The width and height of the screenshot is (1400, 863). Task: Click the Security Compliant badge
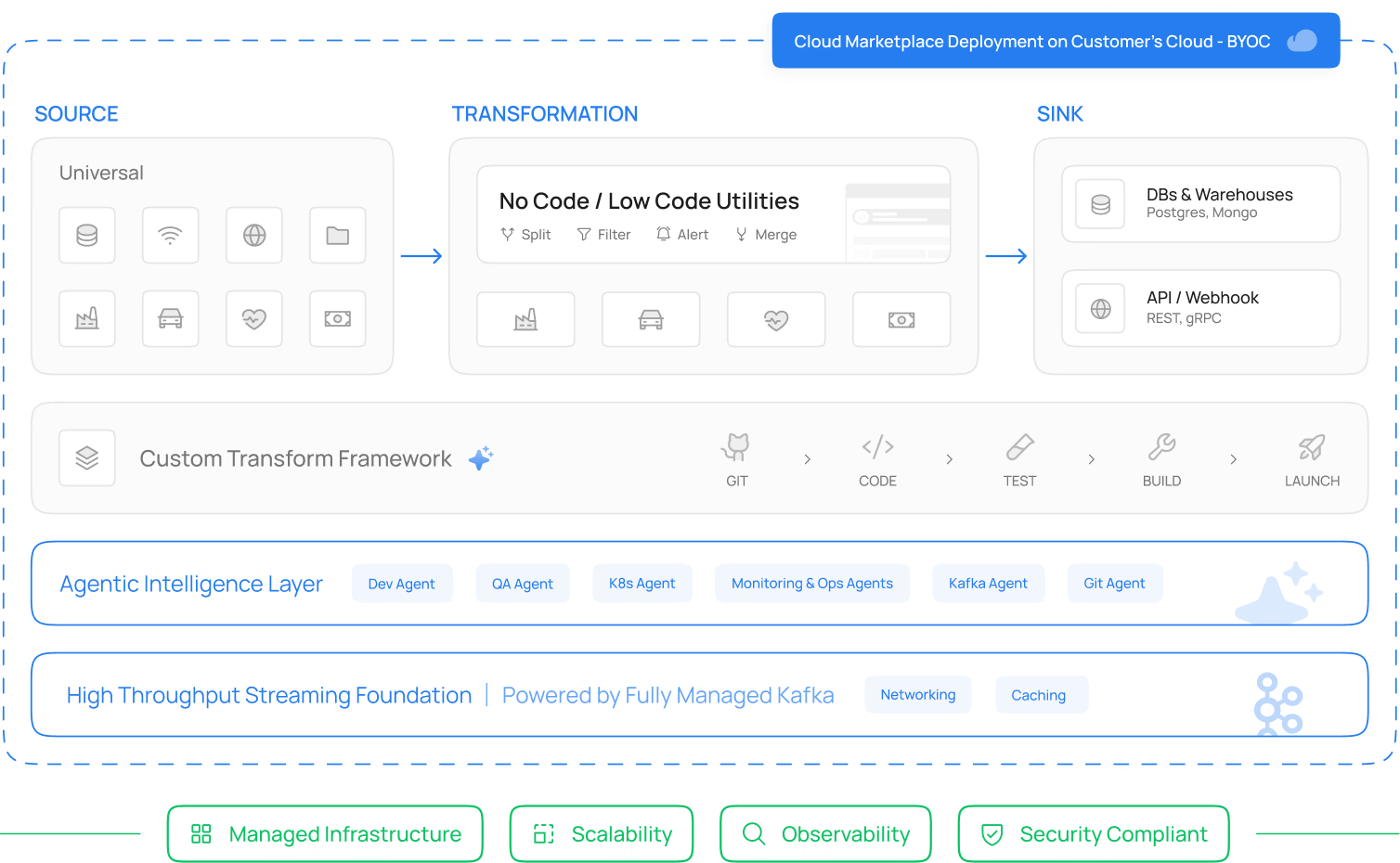(x=1094, y=834)
